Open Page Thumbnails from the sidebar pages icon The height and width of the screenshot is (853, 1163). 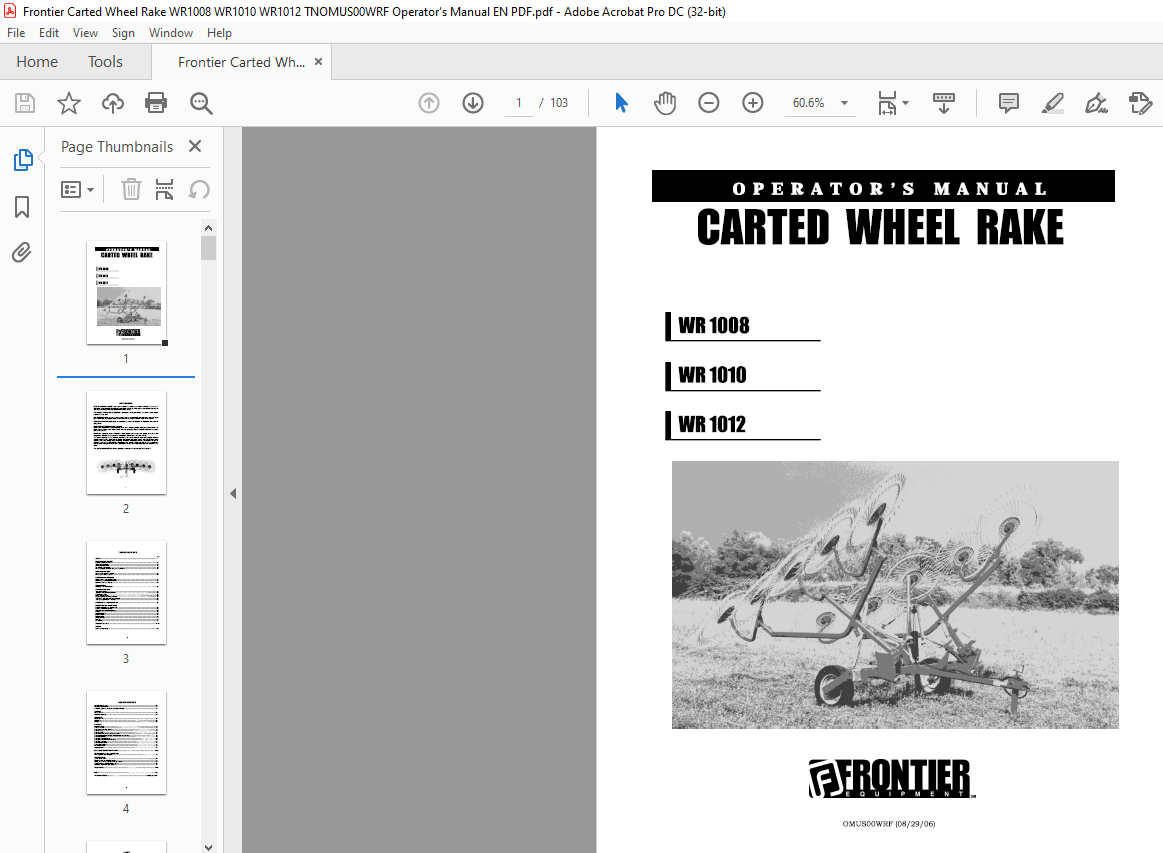(23, 159)
